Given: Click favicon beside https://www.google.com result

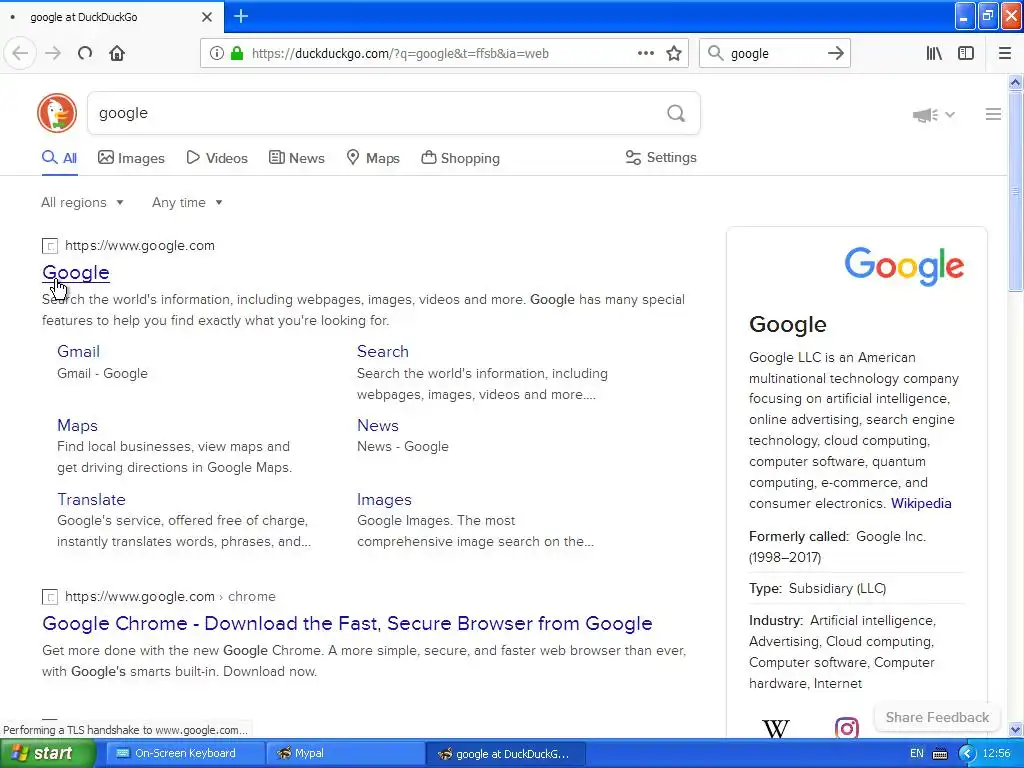Looking at the screenshot, I should tap(50, 246).
